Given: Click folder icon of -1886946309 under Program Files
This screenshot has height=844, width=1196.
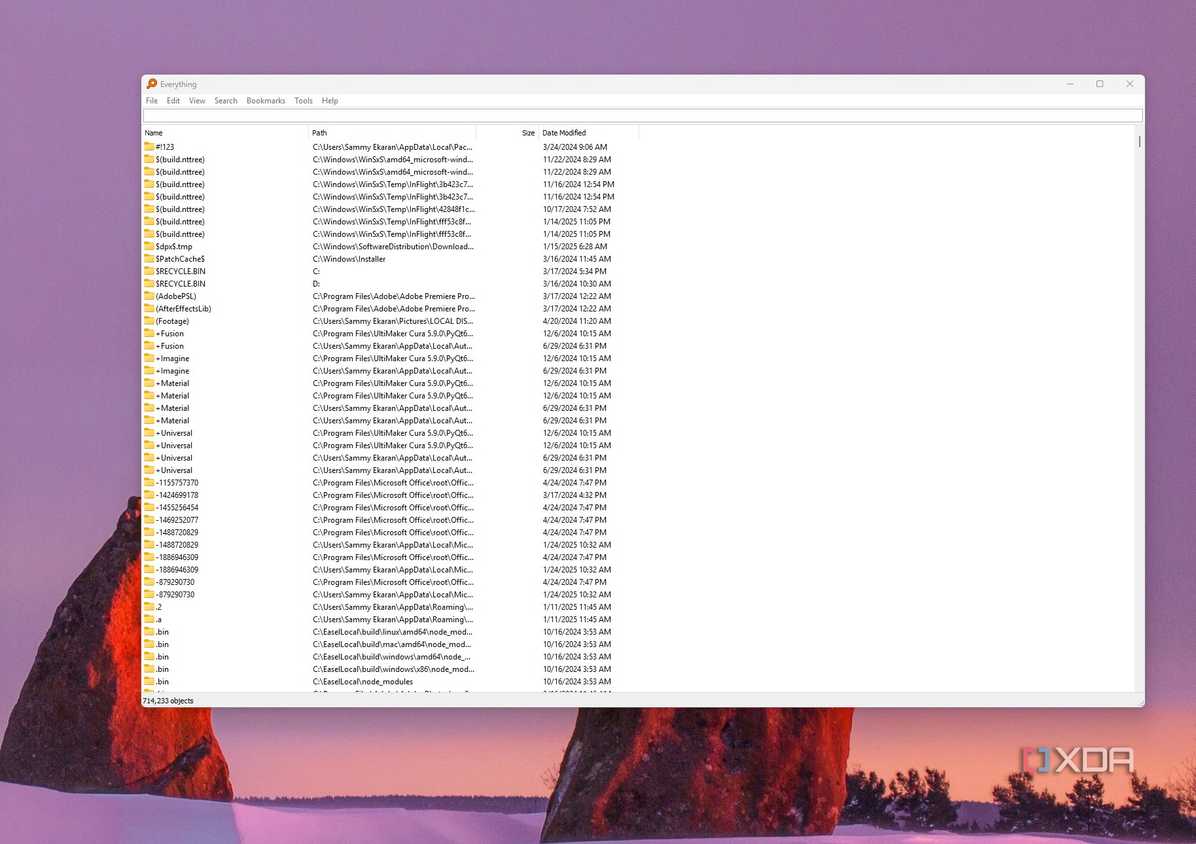Looking at the screenshot, I should (149, 557).
